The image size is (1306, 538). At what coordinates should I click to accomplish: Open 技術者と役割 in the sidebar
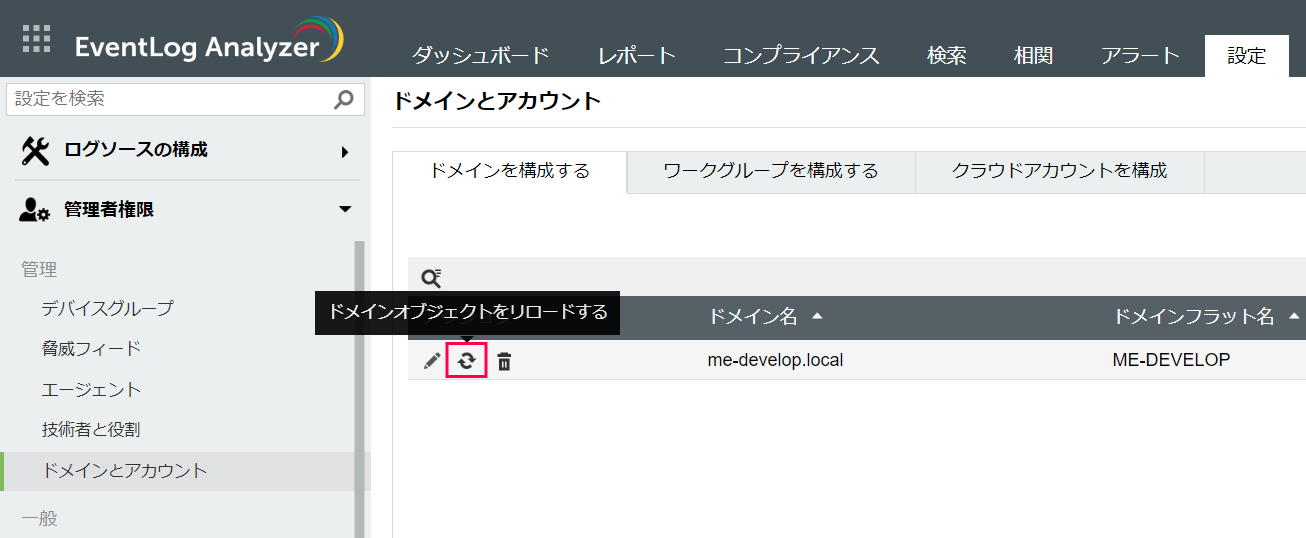[91, 430]
